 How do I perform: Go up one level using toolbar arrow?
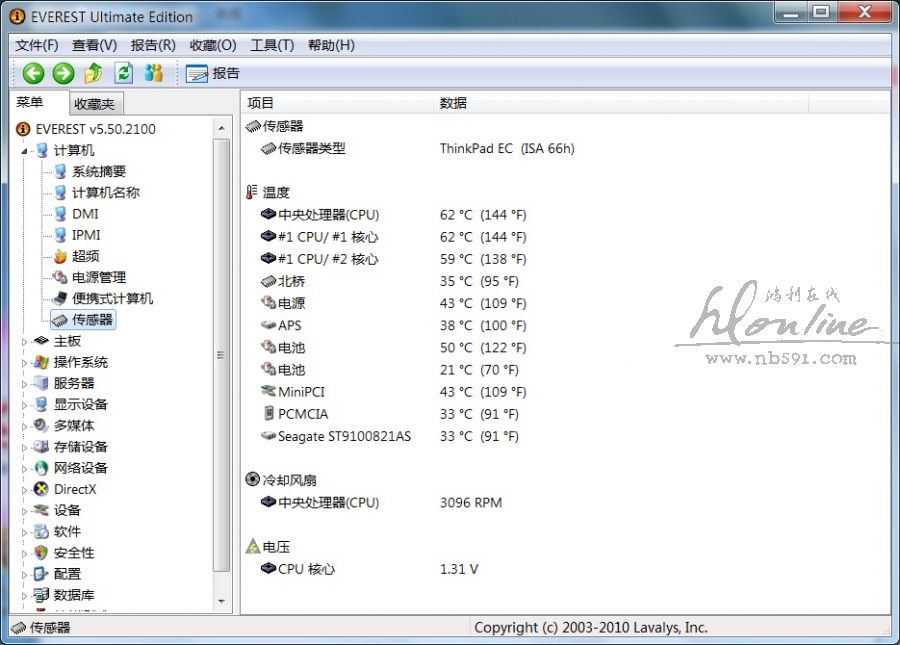tap(93, 73)
